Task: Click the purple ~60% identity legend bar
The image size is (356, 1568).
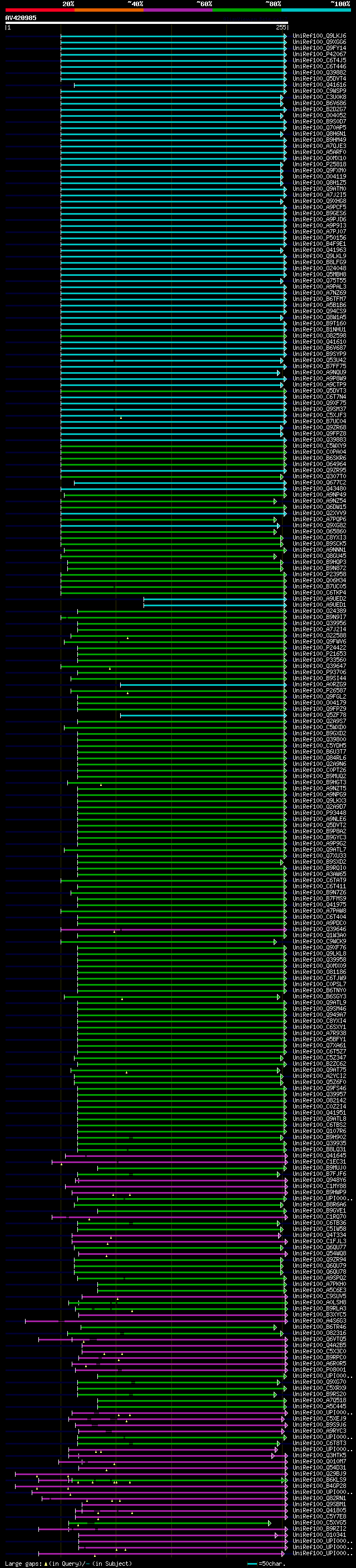Action: pos(179,11)
